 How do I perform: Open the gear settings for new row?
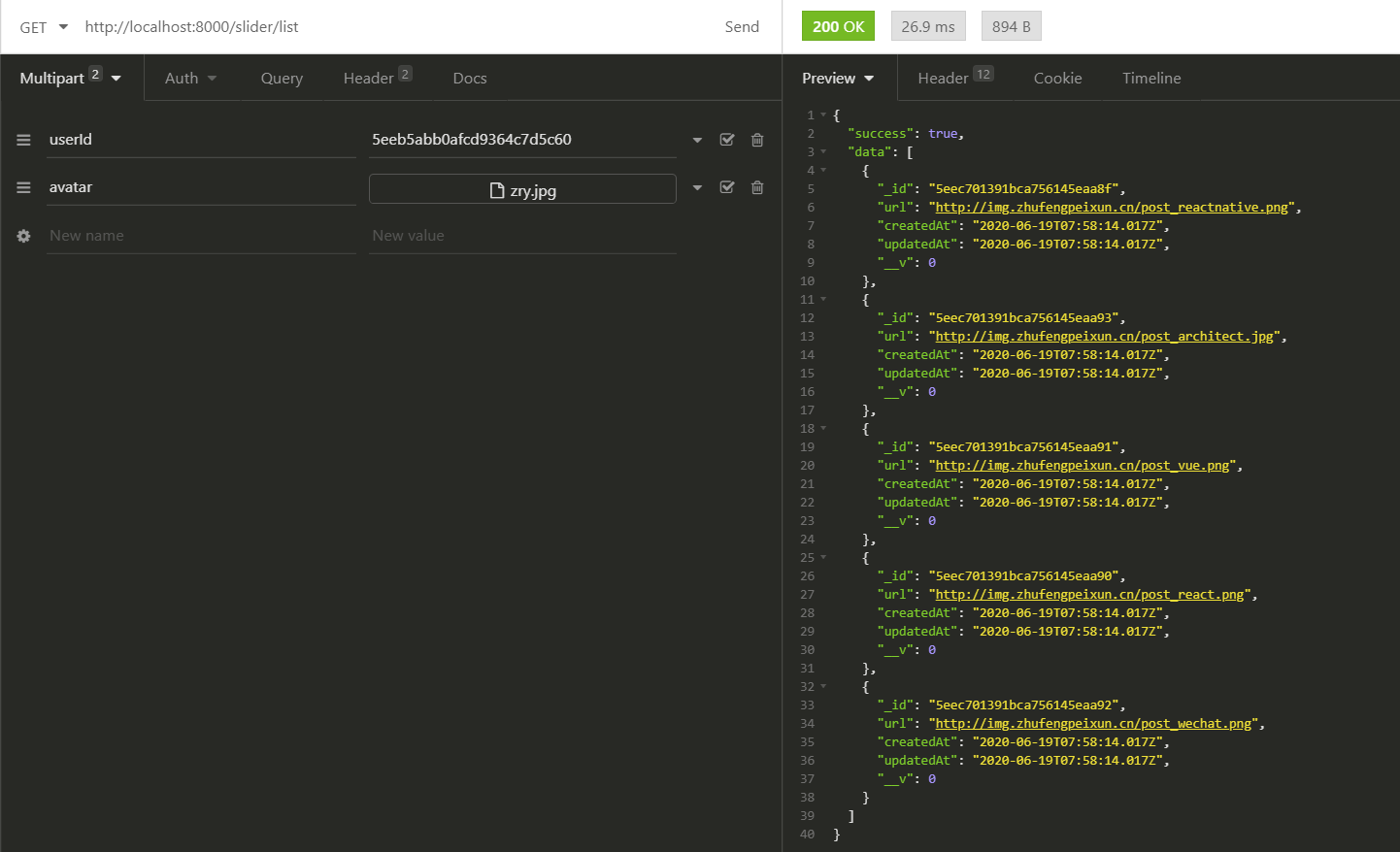tap(23, 236)
